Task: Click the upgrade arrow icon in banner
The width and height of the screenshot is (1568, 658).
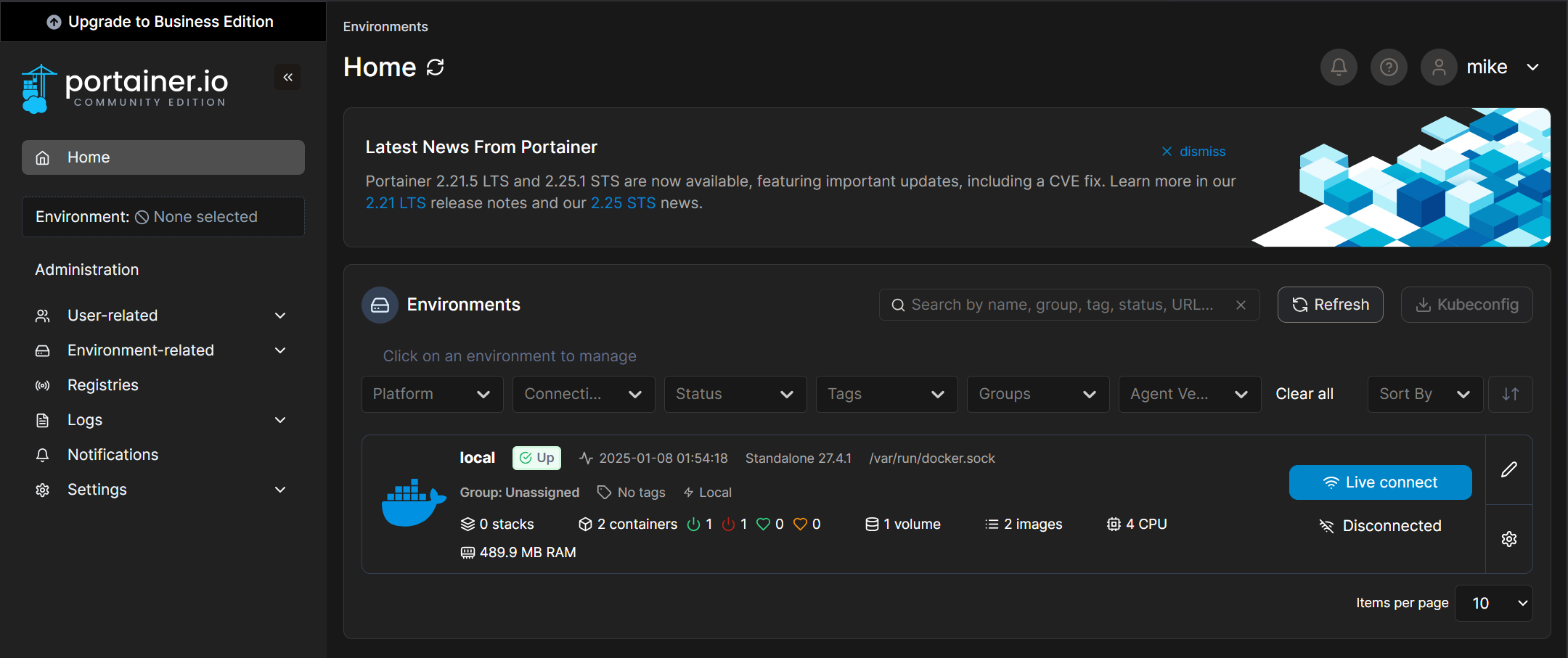Action: (x=54, y=22)
